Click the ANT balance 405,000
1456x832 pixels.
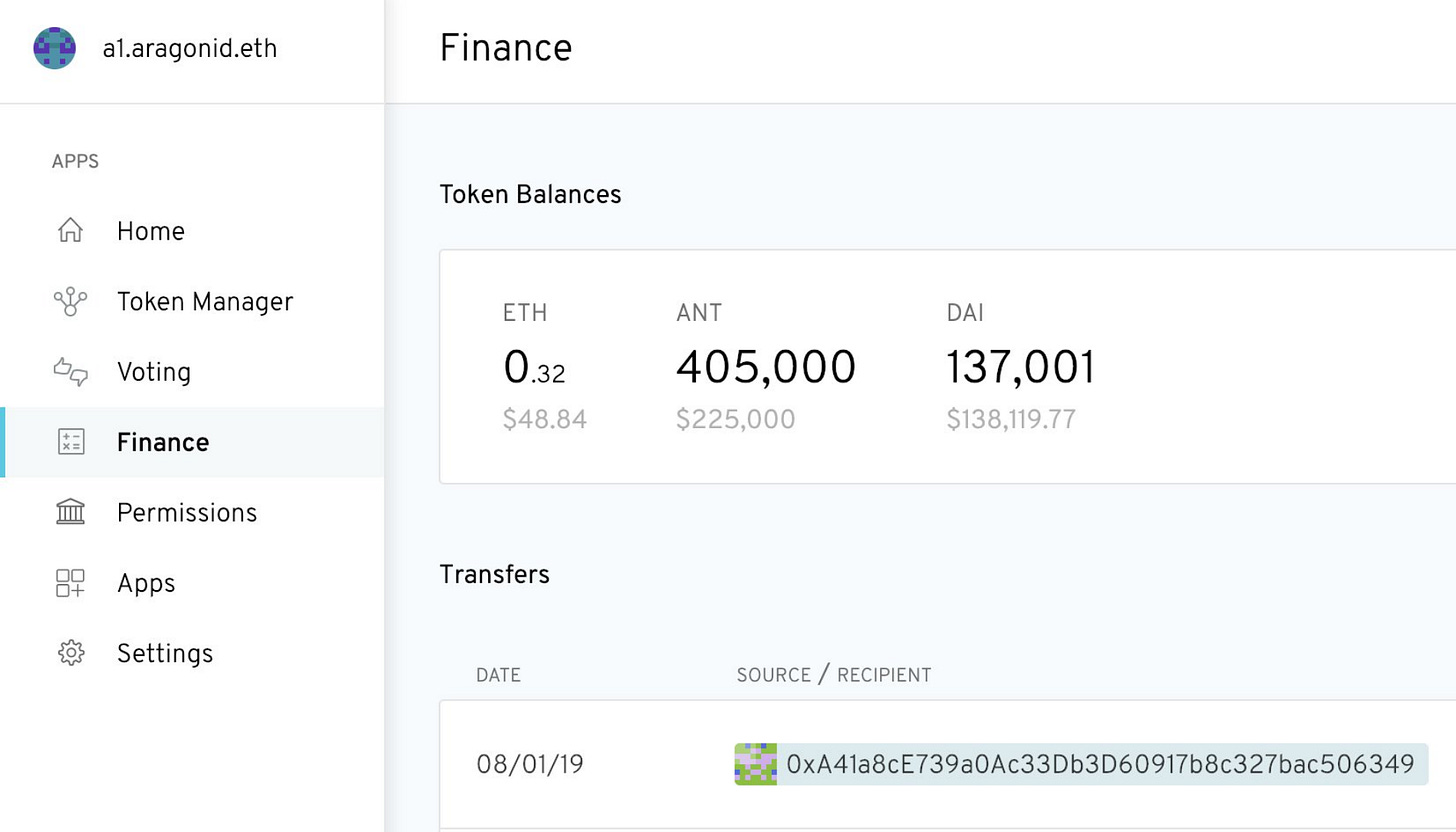[x=766, y=367]
